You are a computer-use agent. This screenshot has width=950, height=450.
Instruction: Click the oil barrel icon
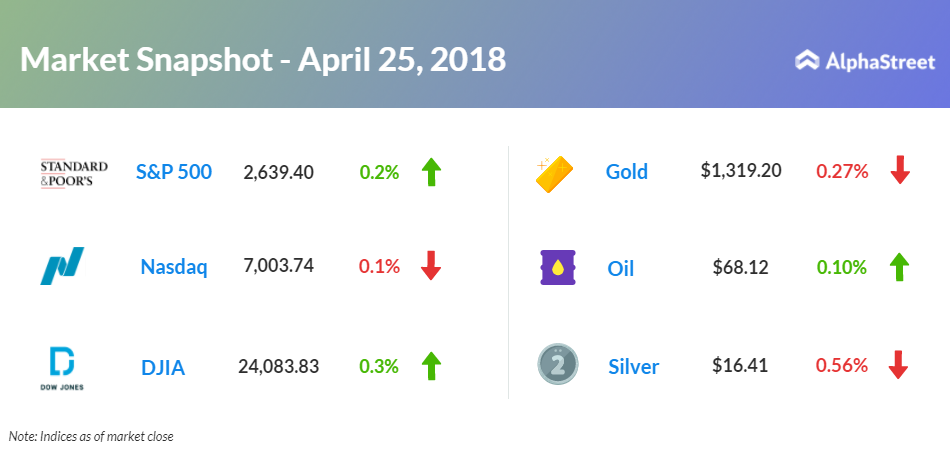[x=556, y=268]
